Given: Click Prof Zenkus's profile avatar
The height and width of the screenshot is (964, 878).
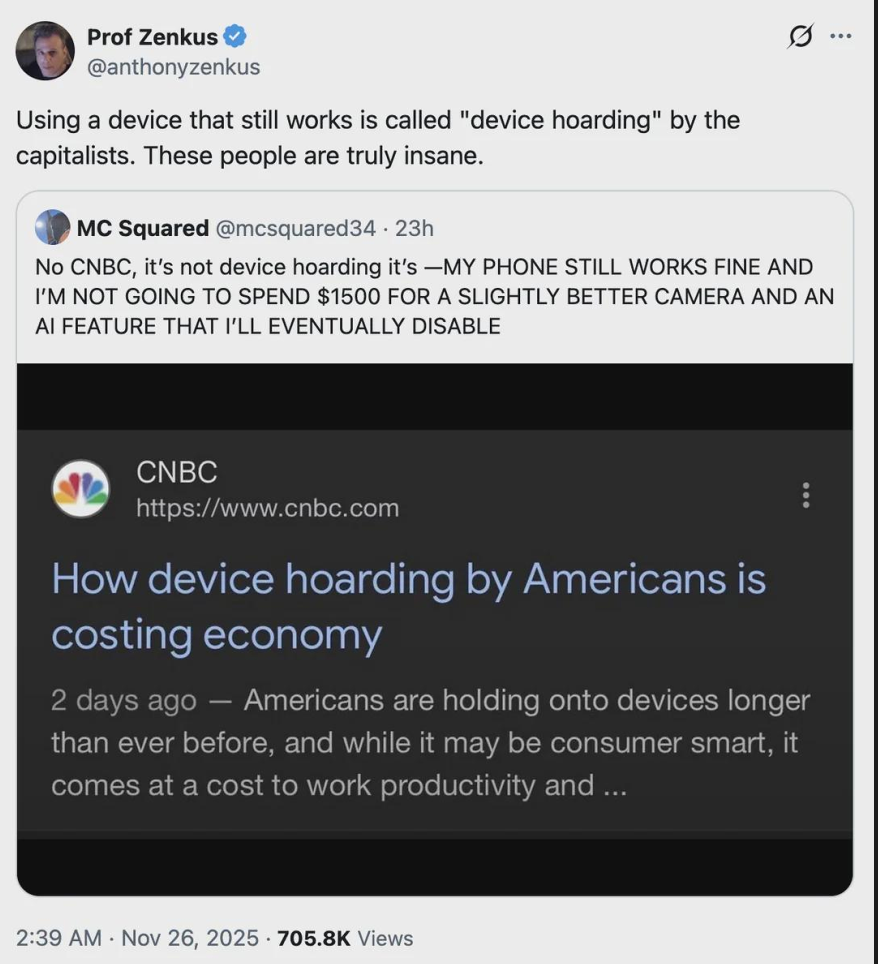Looking at the screenshot, I should pyautogui.click(x=45, y=51).
